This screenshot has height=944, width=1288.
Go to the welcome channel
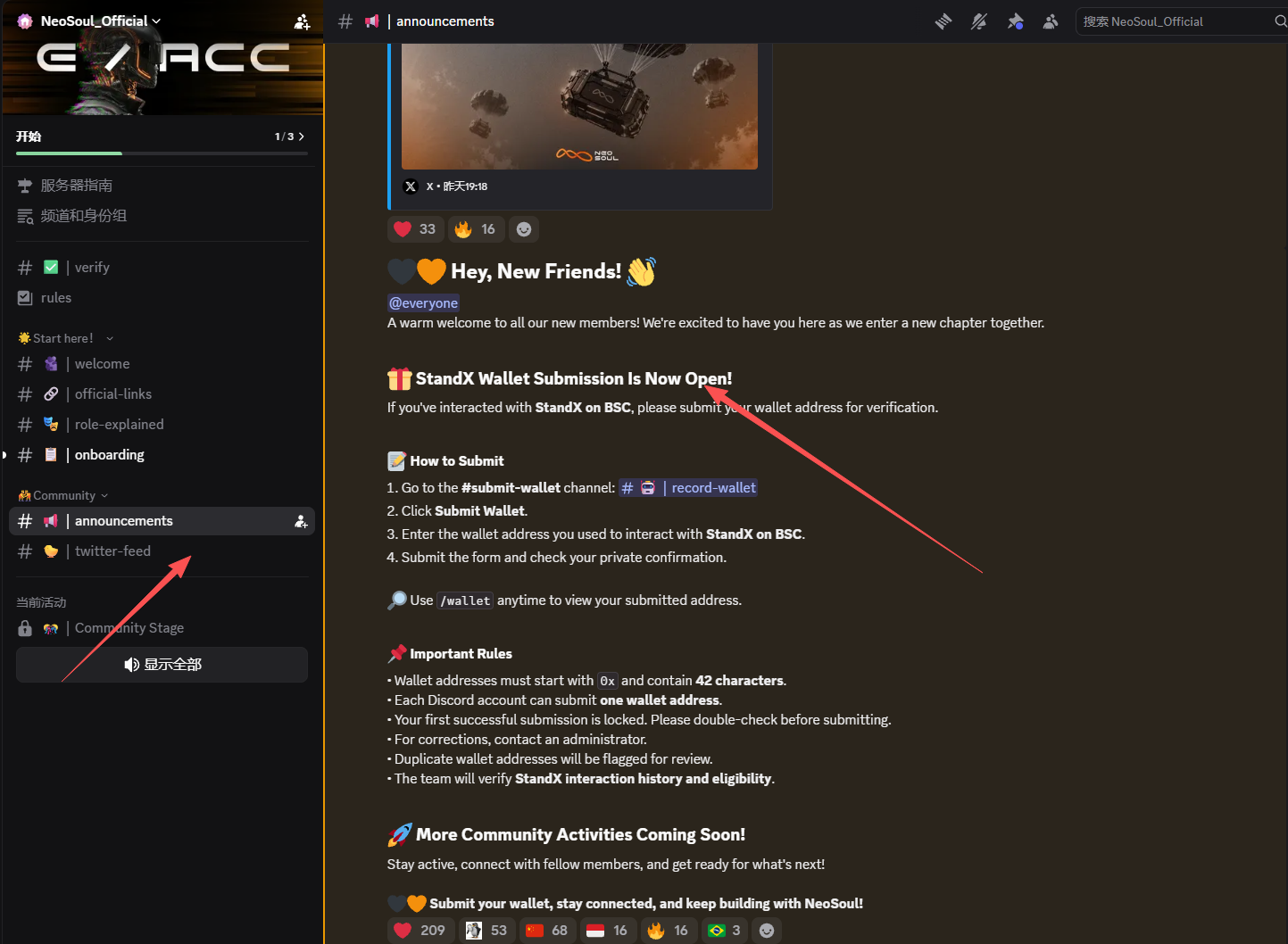click(162, 364)
